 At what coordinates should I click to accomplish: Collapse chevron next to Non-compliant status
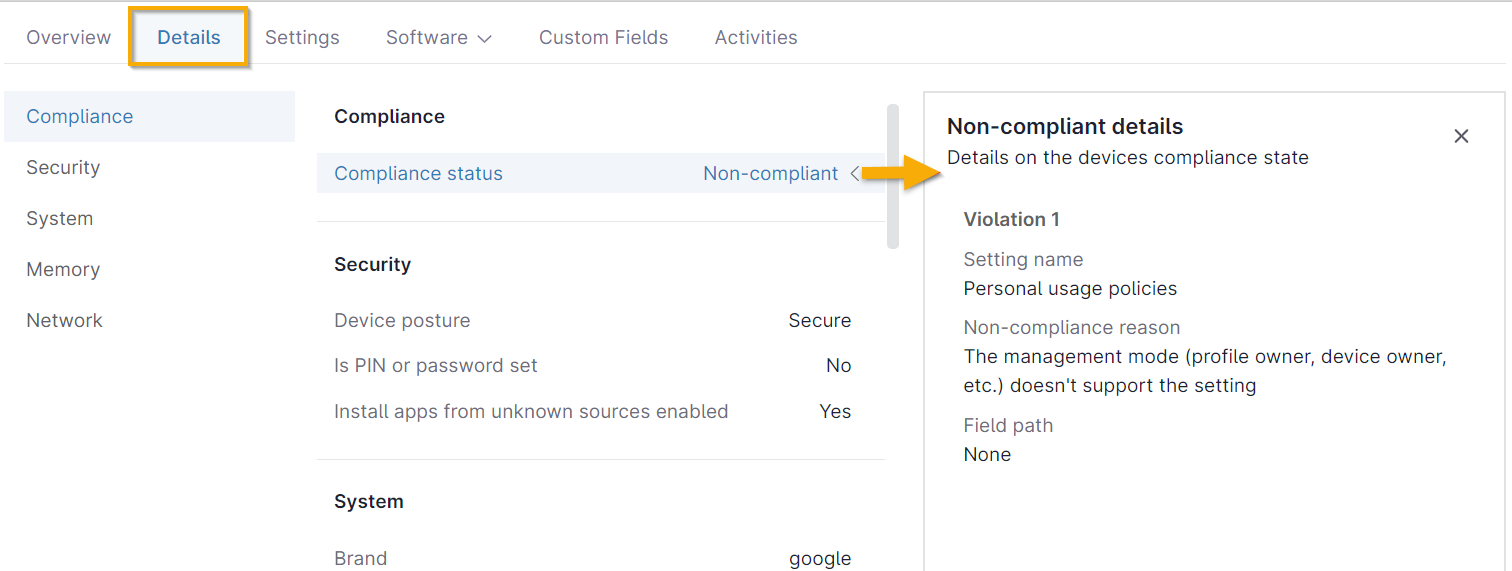click(x=855, y=173)
